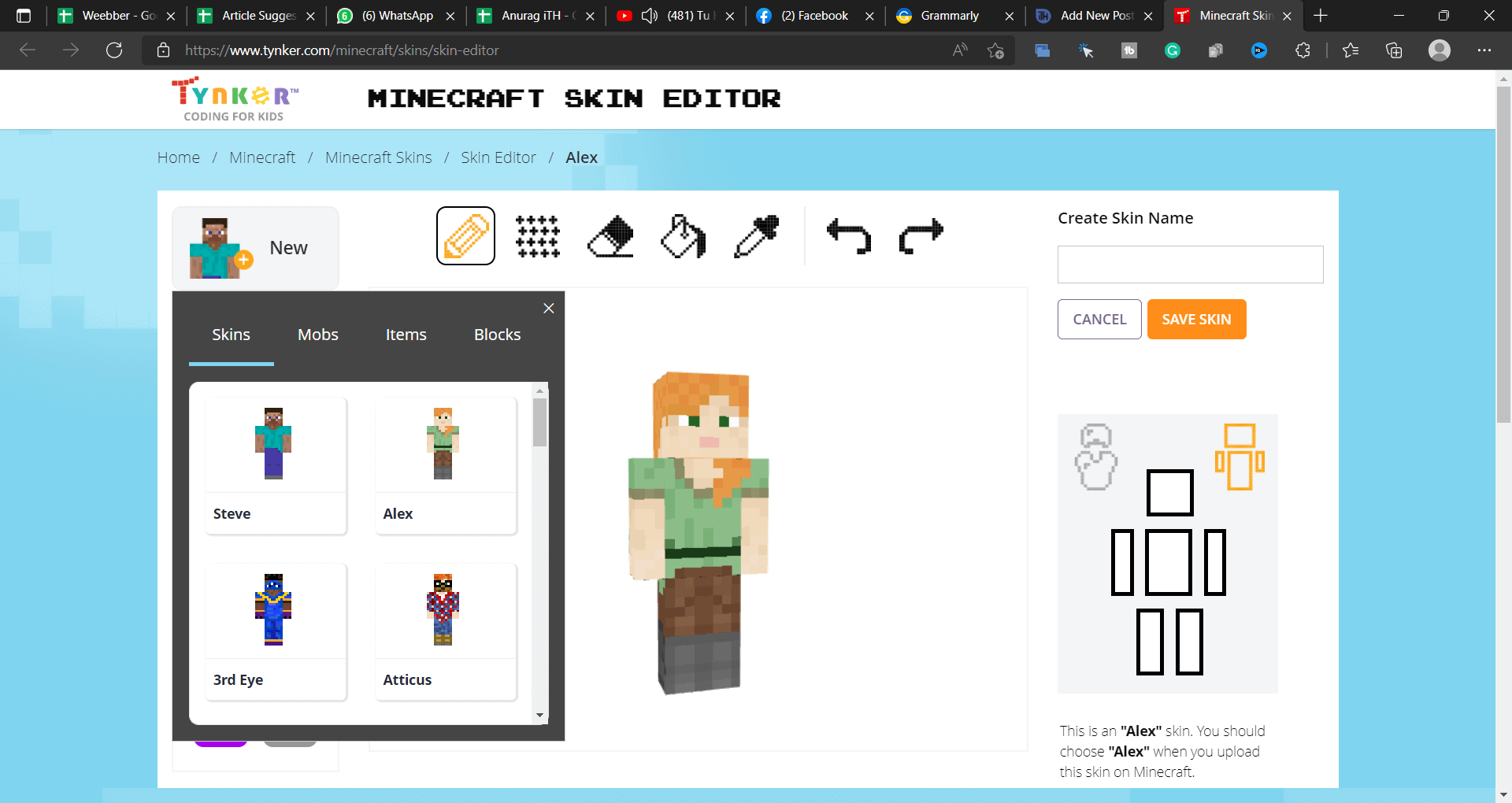Viewport: 1512px width, 803px height.
Task: Select the Eraser tool
Action: (610, 236)
